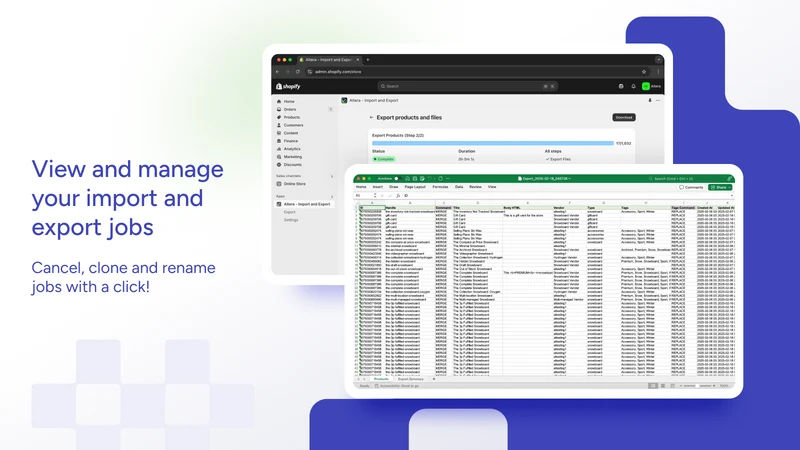Expand the Sales channels section chevron
800x450 pixels.
(332, 177)
